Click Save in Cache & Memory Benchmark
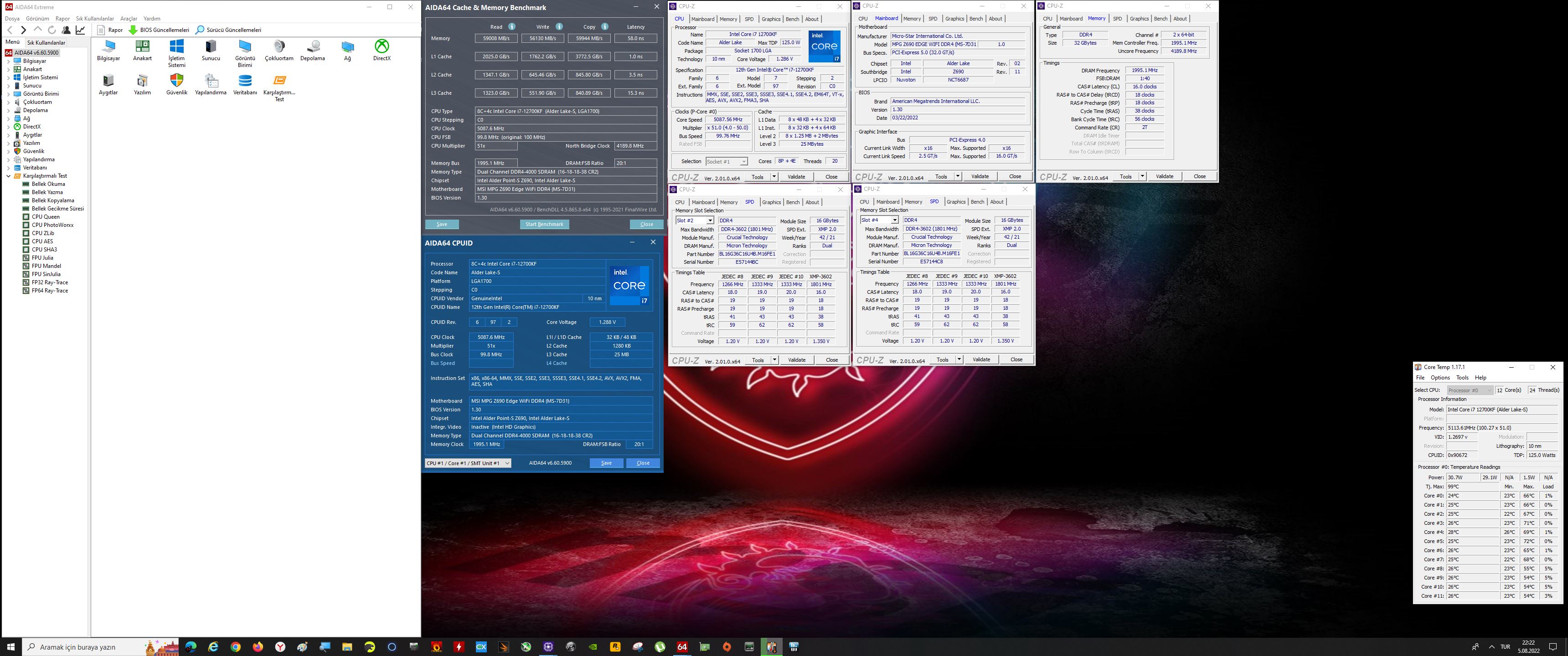The height and width of the screenshot is (656, 1568). click(442, 225)
